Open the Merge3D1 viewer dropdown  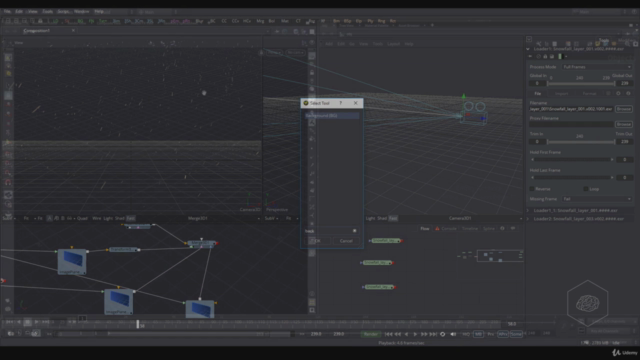pos(259,218)
